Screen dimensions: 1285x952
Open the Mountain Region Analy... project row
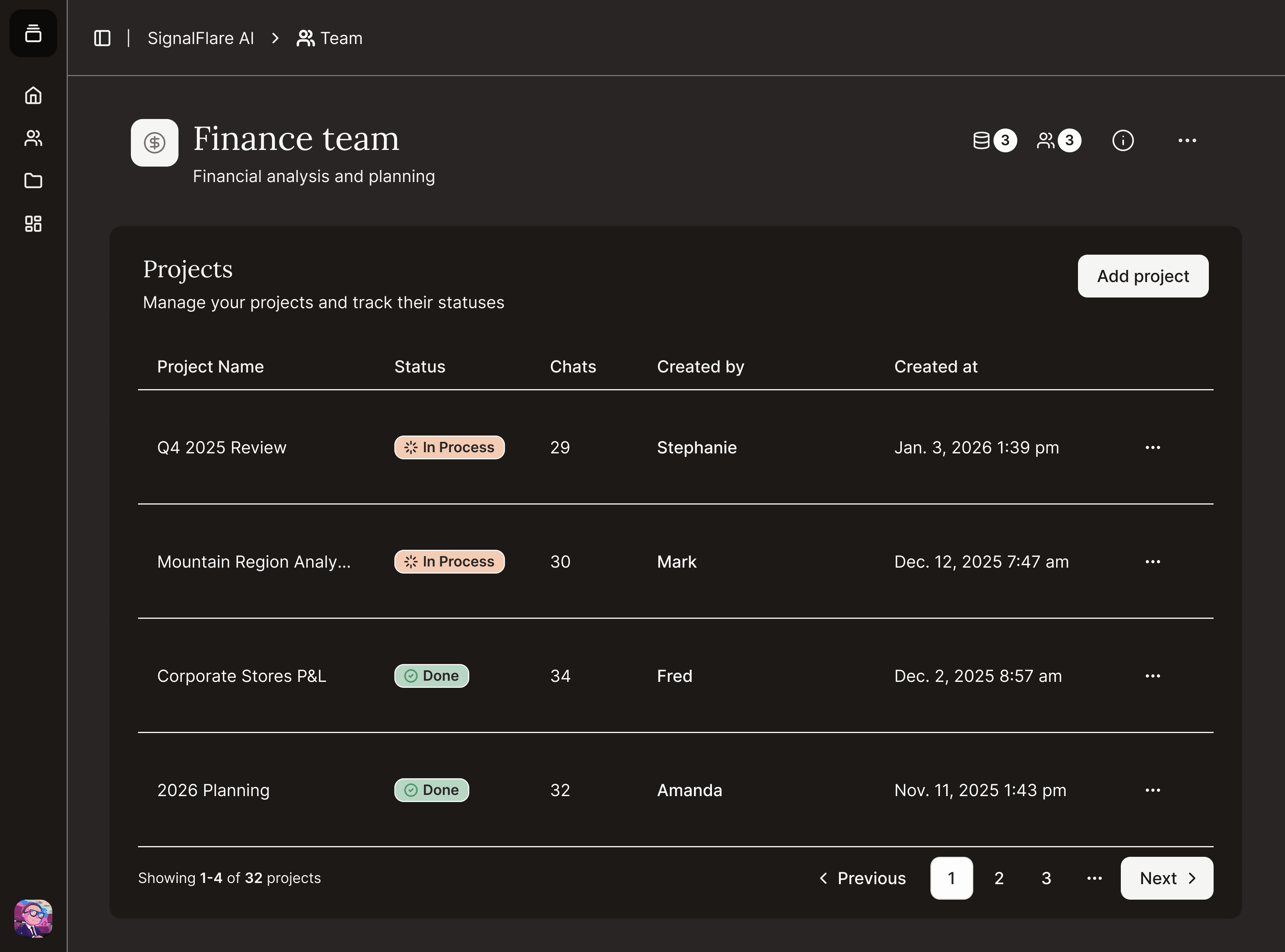(253, 562)
